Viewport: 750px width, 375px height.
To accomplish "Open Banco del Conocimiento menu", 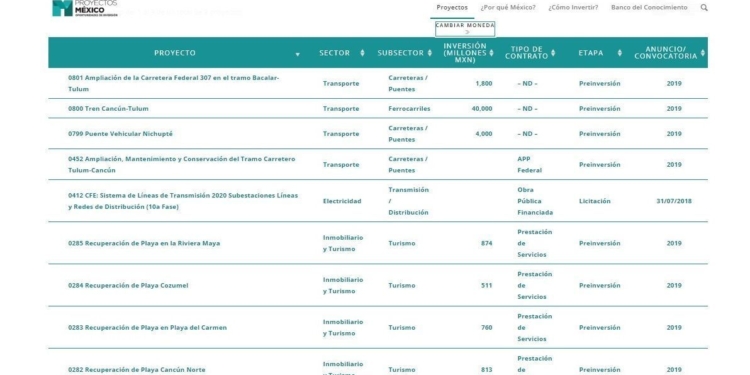I will click(x=649, y=8).
